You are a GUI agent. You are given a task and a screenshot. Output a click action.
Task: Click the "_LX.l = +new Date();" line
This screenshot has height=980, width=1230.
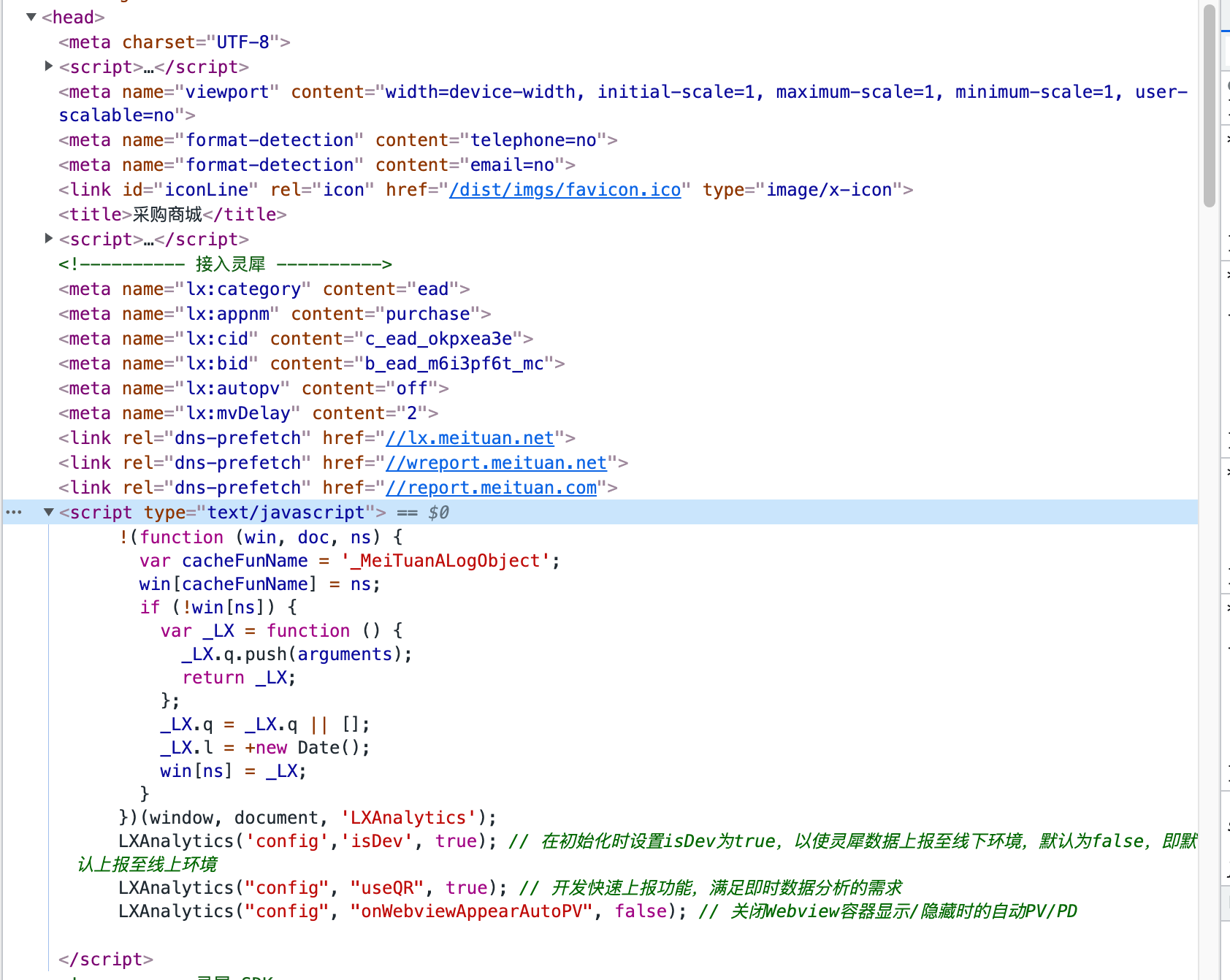tap(265, 748)
